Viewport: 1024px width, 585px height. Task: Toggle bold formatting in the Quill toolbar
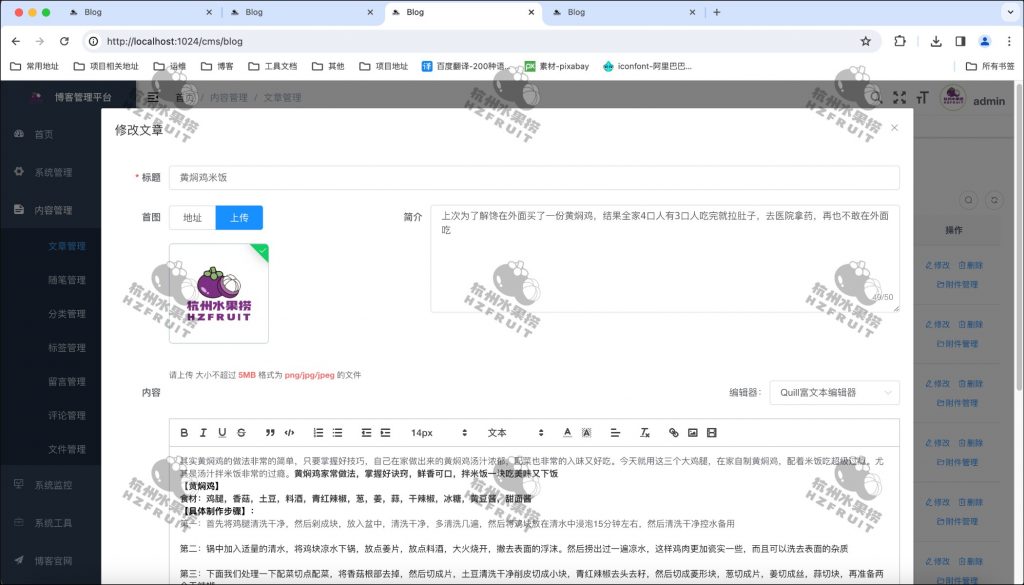(186, 431)
